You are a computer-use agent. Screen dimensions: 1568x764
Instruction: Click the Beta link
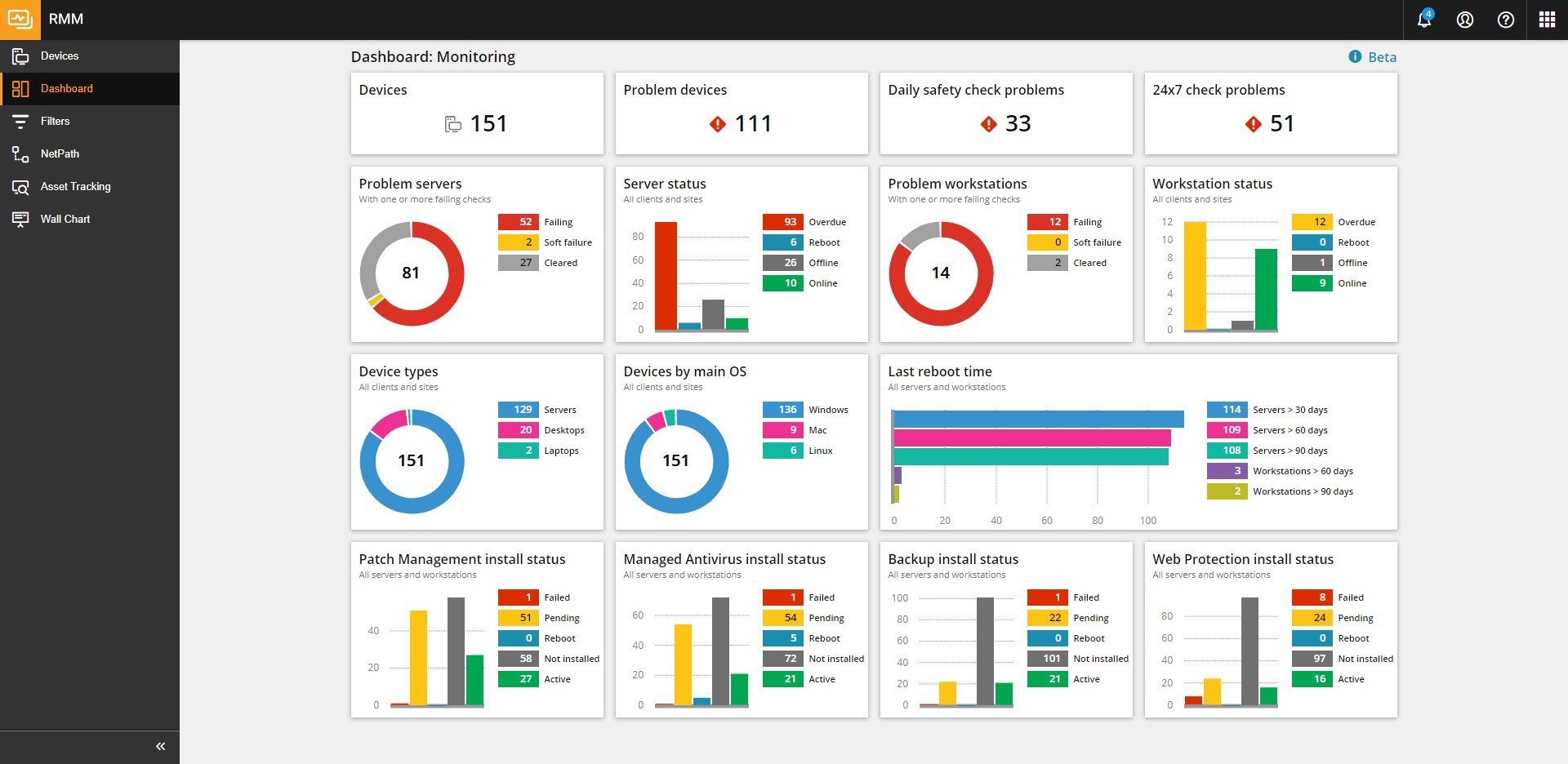1382,57
